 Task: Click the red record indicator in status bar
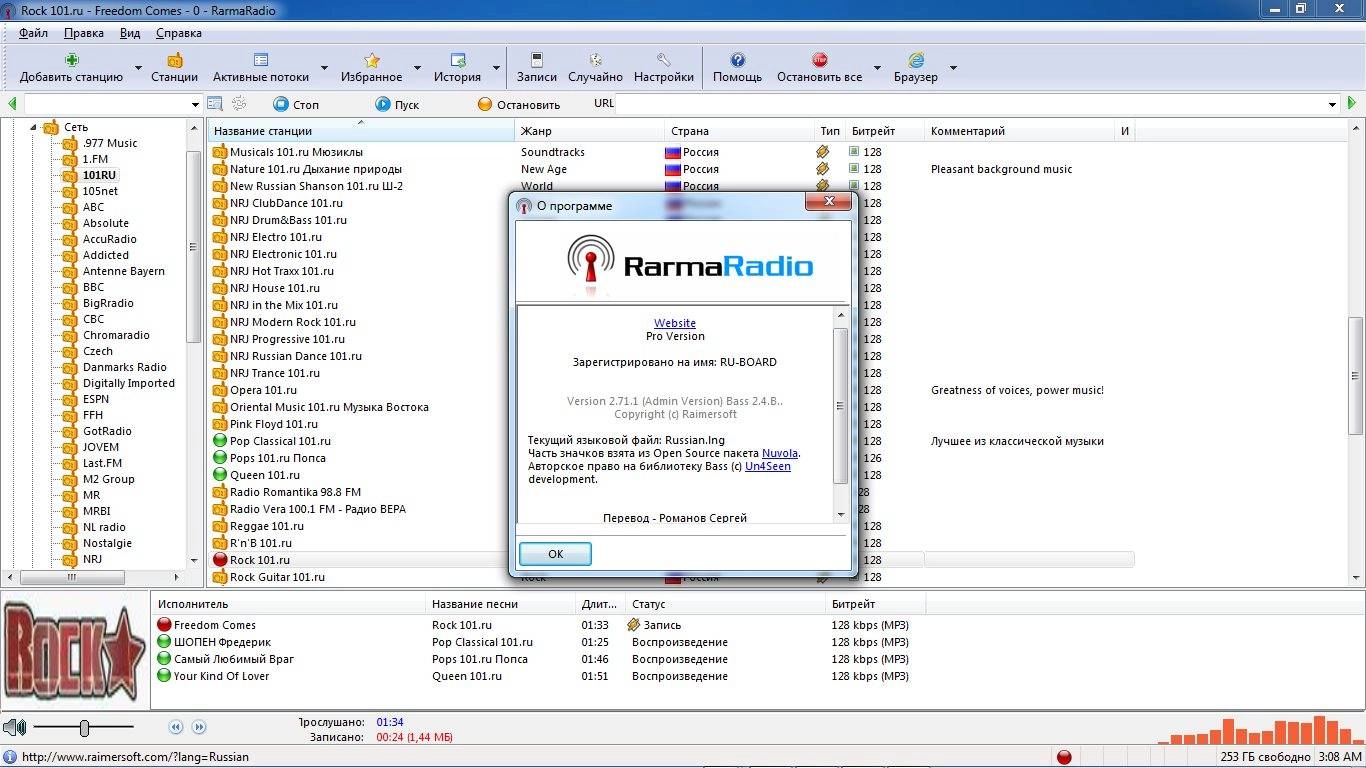tap(1064, 757)
